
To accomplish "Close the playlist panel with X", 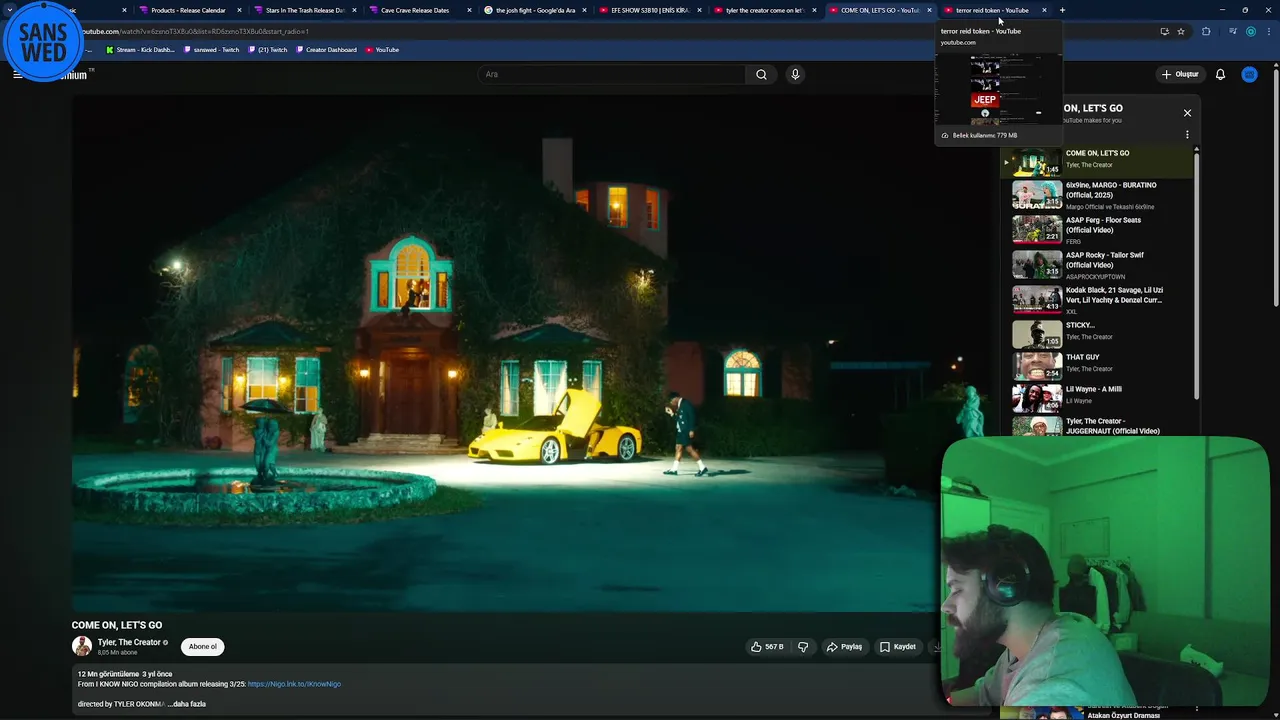I will point(1187,113).
